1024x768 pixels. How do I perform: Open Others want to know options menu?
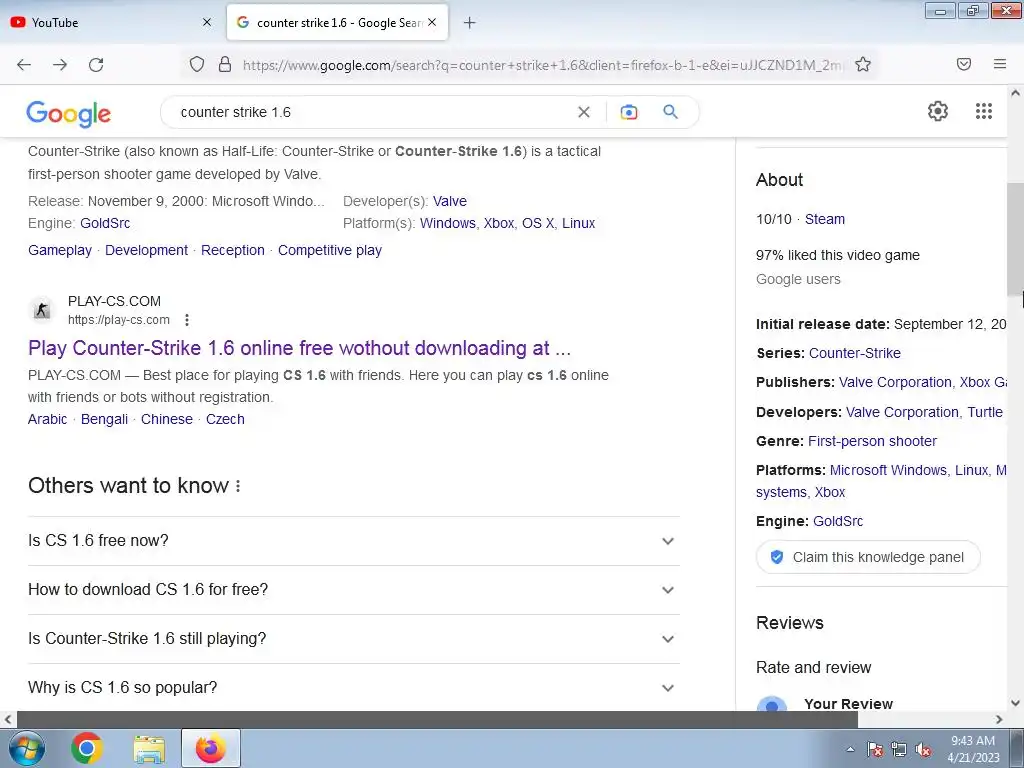238,486
